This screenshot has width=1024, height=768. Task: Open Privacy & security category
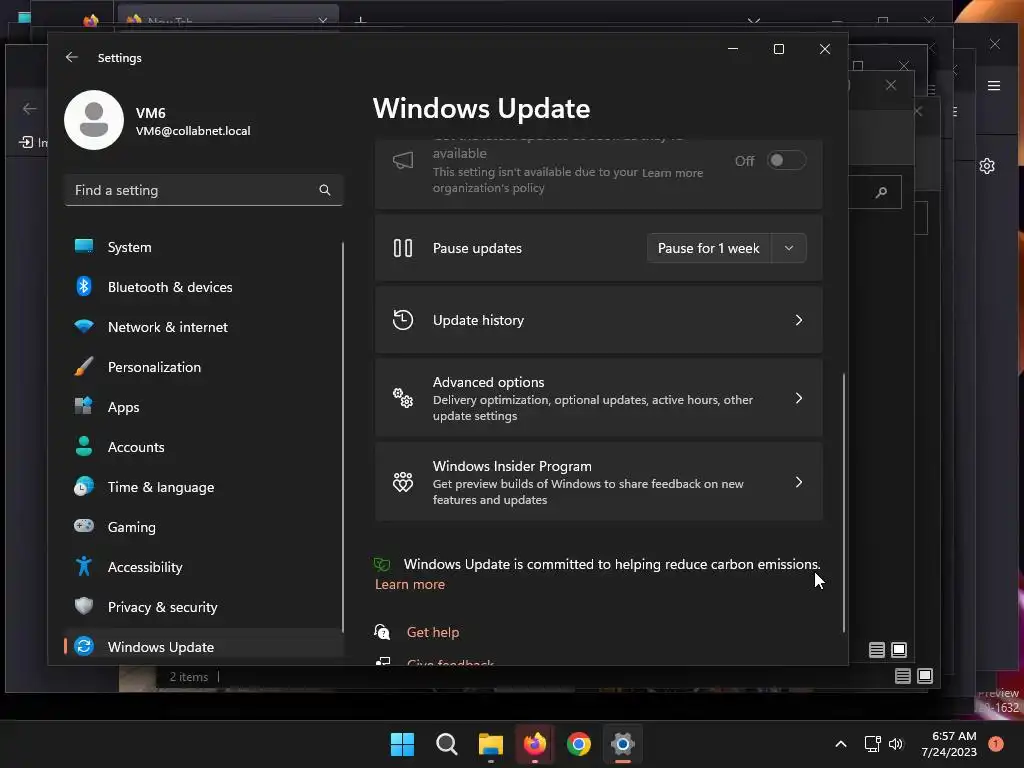tap(204, 607)
